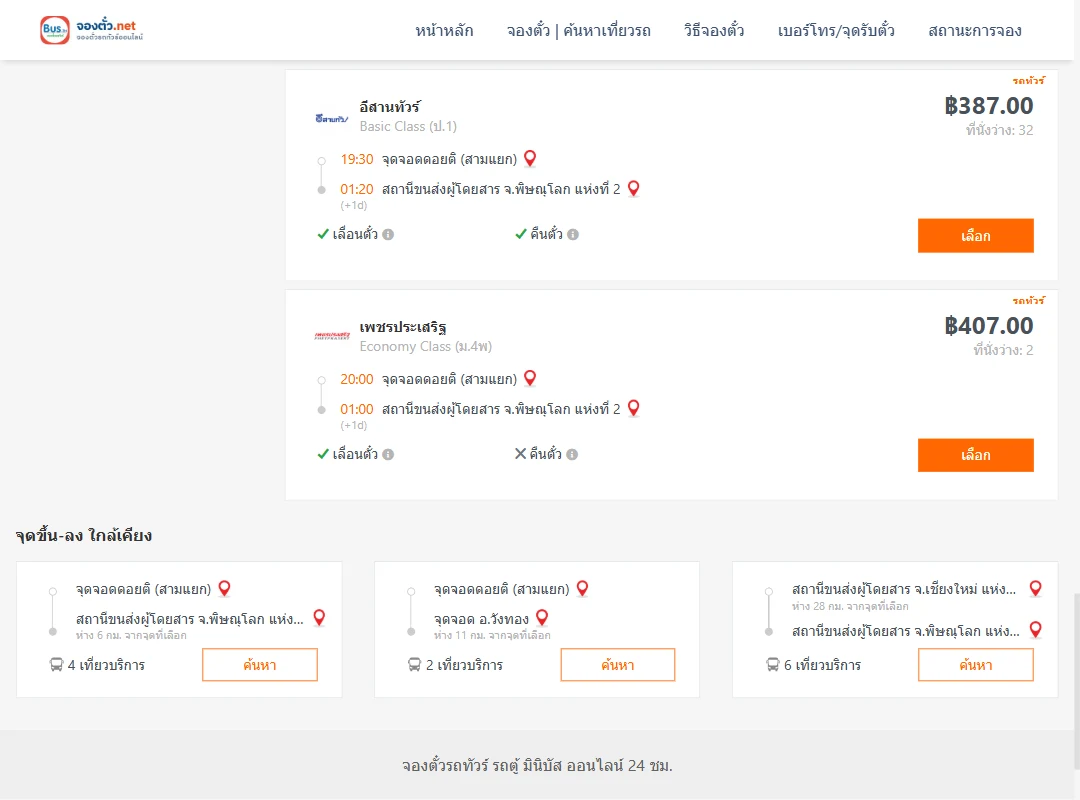Click departure time 20:00
The height and width of the screenshot is (800, 1080).
pyautogui.click(x=357, y=379)
